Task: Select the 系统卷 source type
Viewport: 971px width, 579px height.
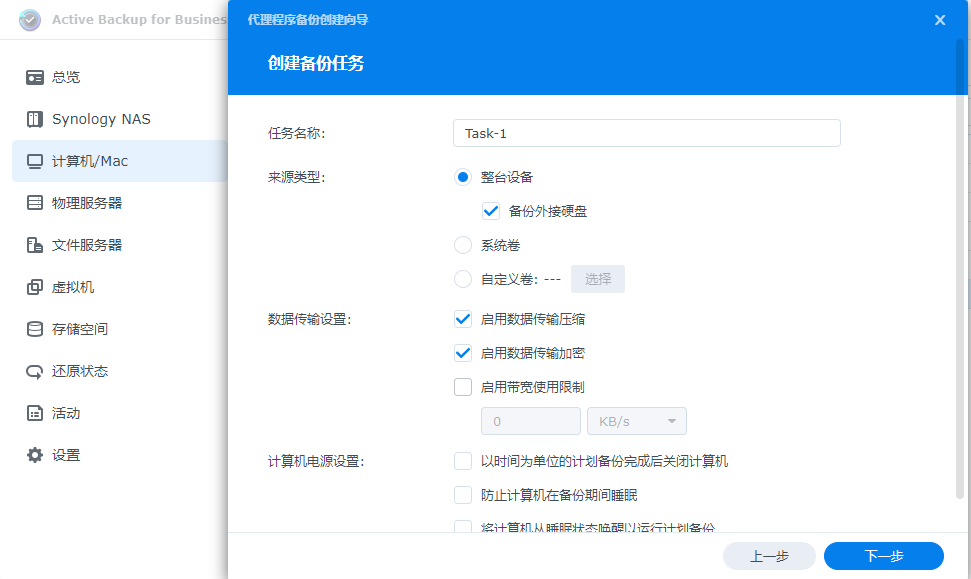Action: pyautogui.click(x=462, y=244)
